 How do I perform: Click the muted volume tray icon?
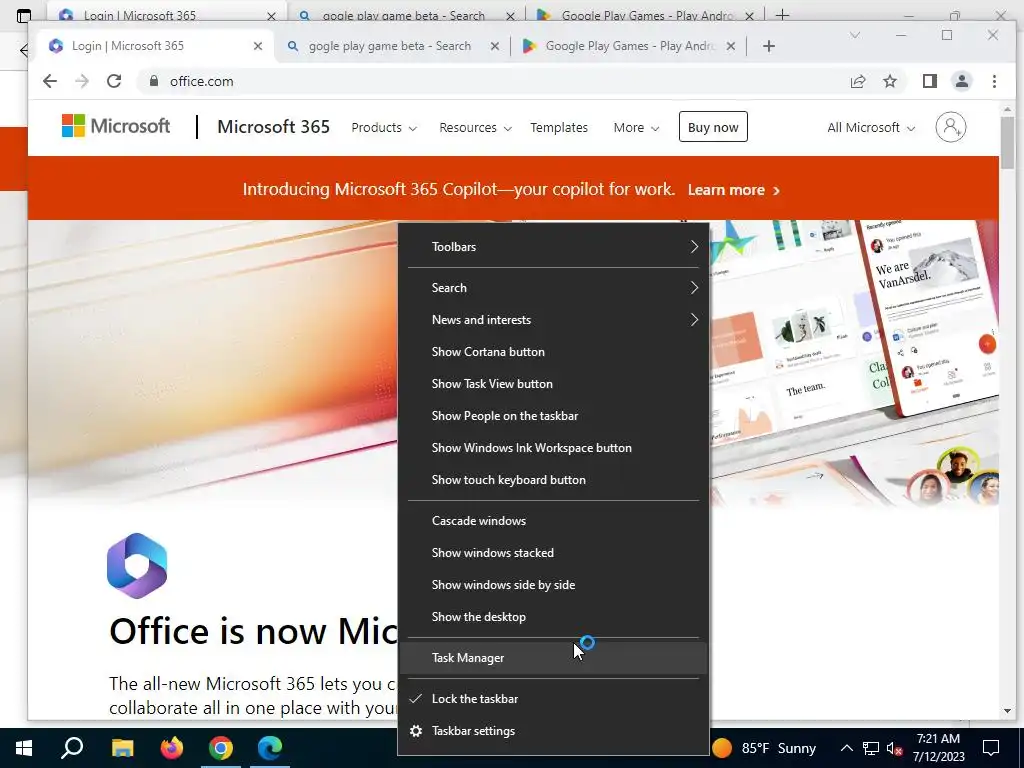coord(894,748)
